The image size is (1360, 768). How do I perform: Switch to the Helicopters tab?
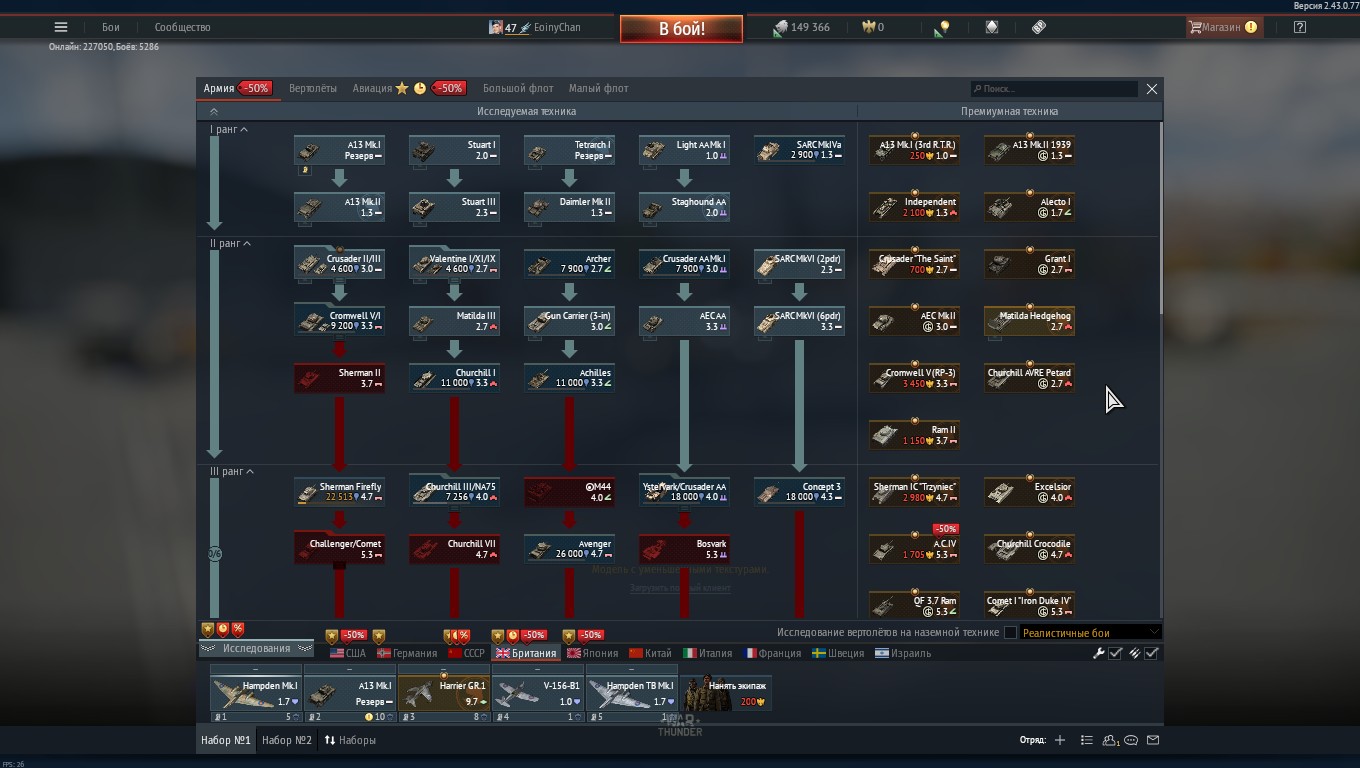[x=313, y=88]
